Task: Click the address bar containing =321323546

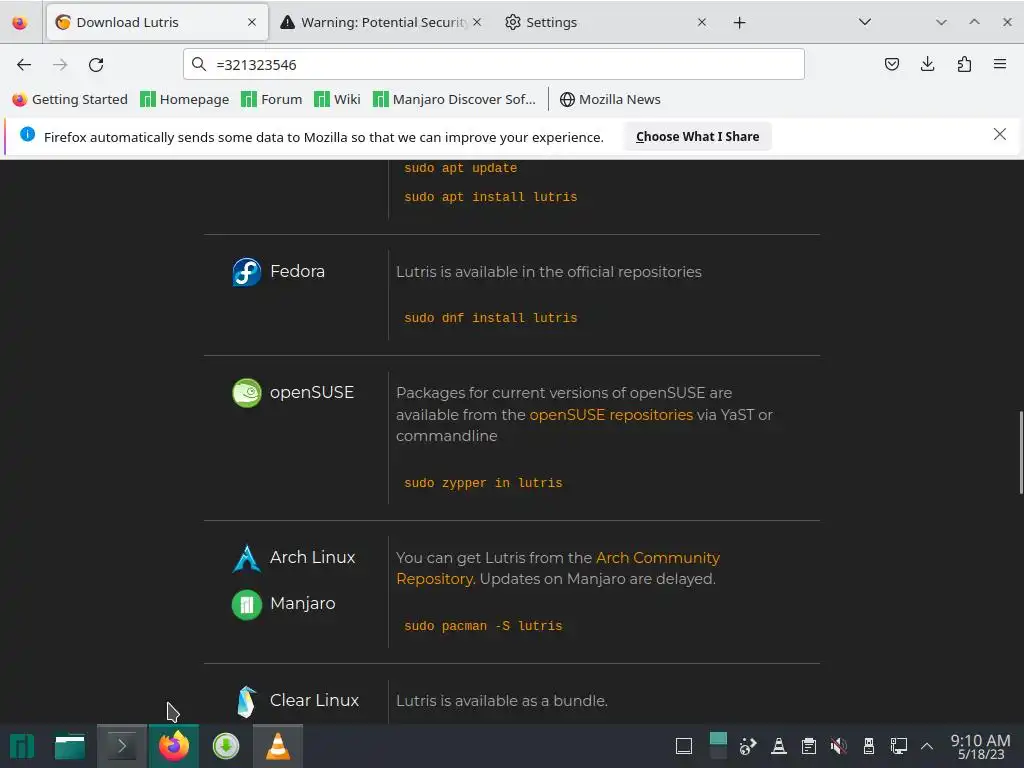Action: point(494,64)
